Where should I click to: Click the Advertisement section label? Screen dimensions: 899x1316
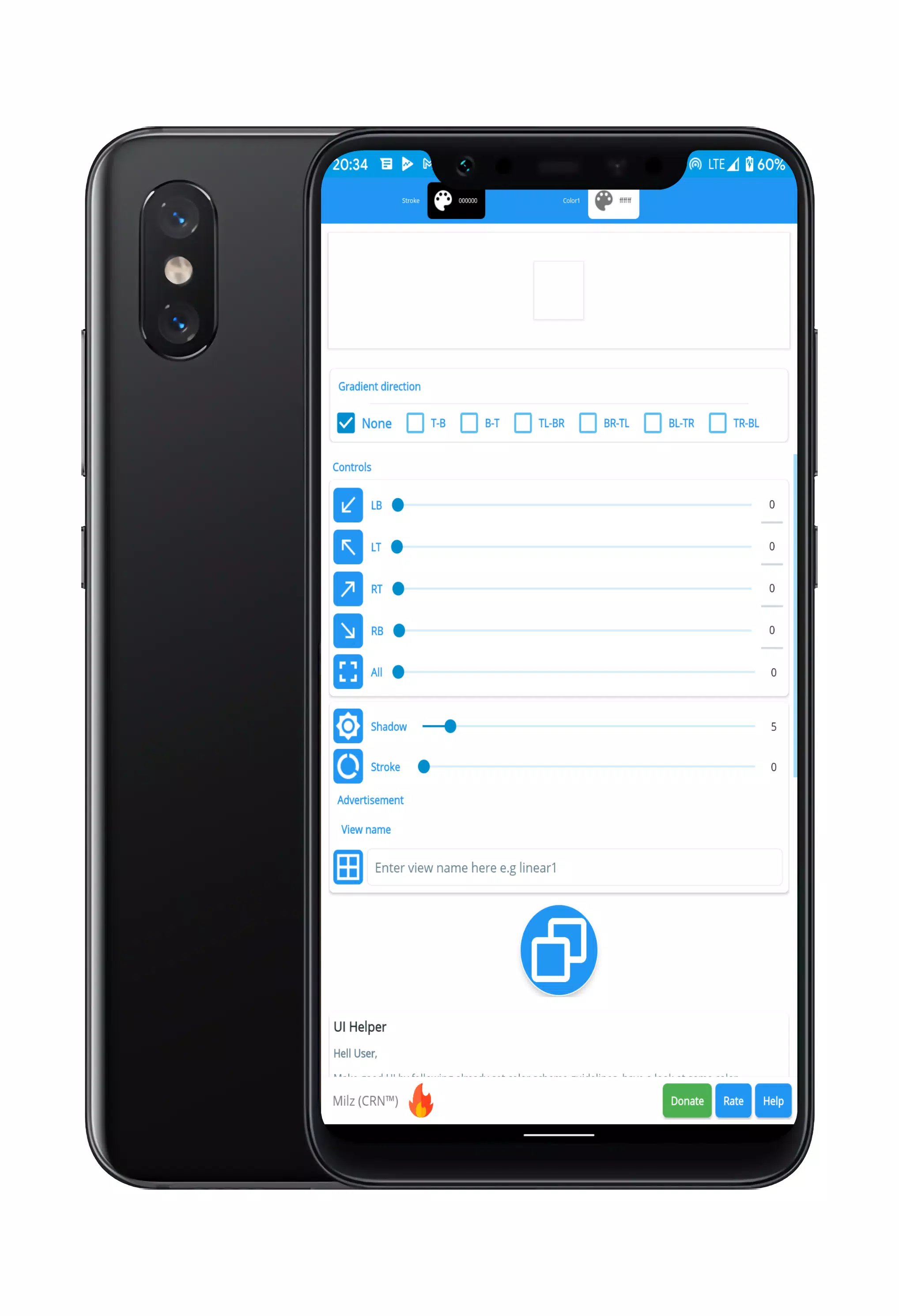point(370,800)
